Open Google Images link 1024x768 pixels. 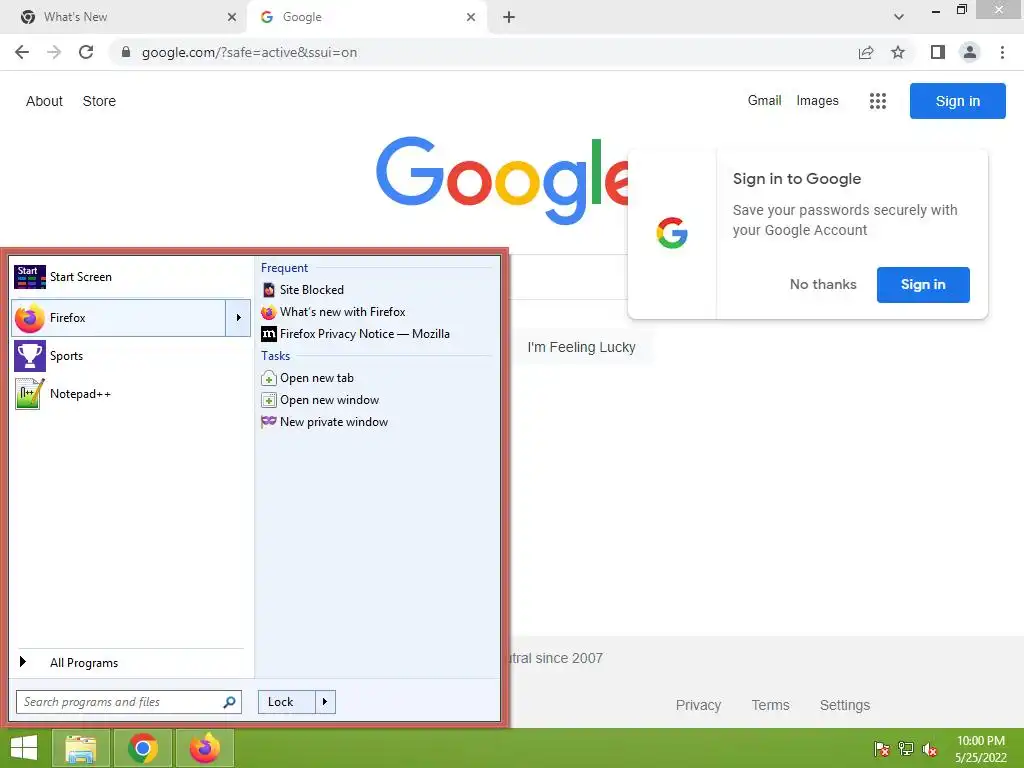[x=817, y=101]
